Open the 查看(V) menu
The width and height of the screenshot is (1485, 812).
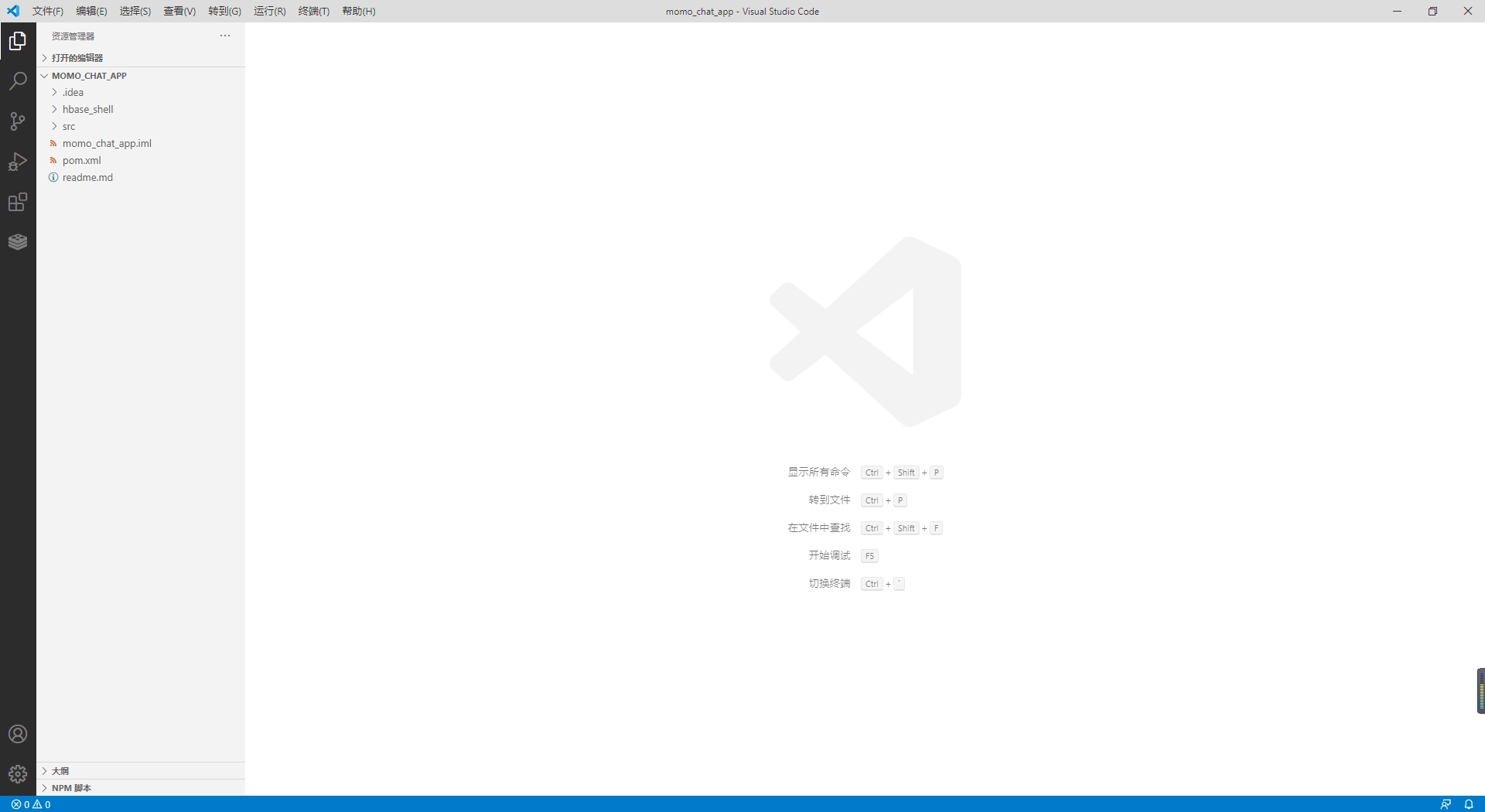[179, 11]
